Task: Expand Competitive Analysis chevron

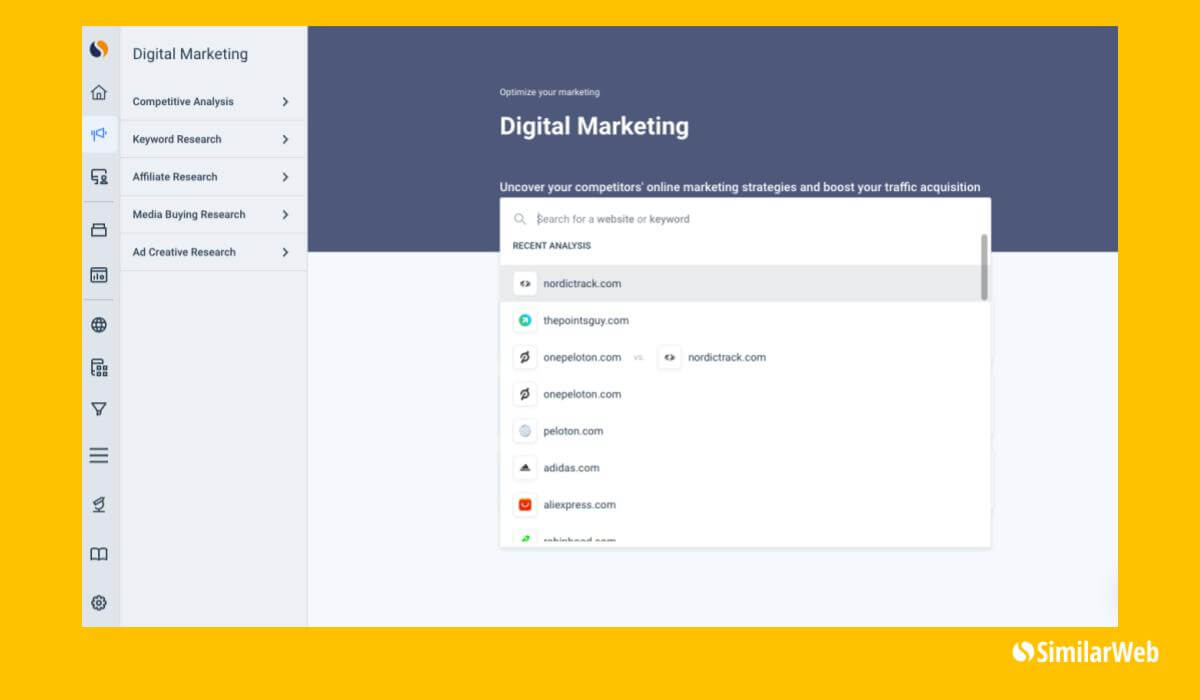Action: (285, 101)
